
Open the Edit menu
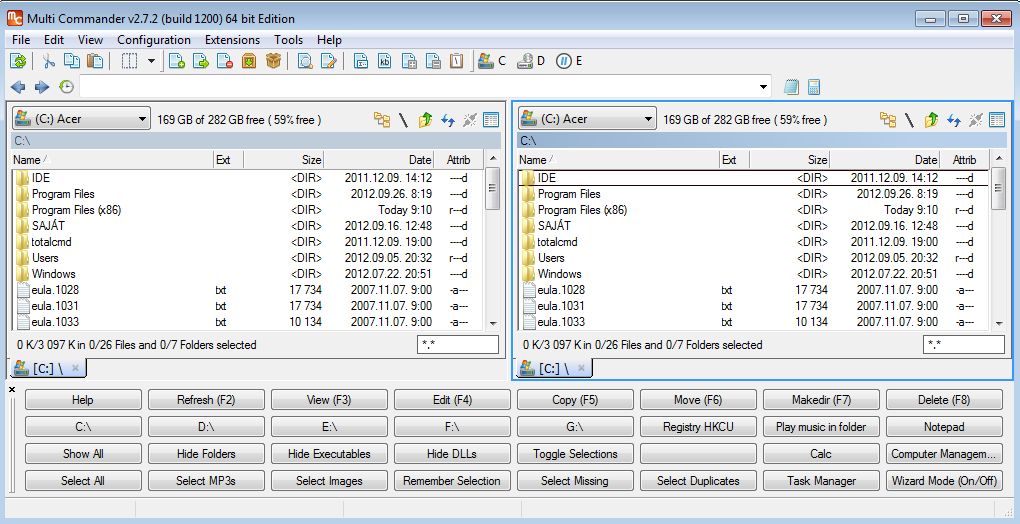click(x=54, y=40)
